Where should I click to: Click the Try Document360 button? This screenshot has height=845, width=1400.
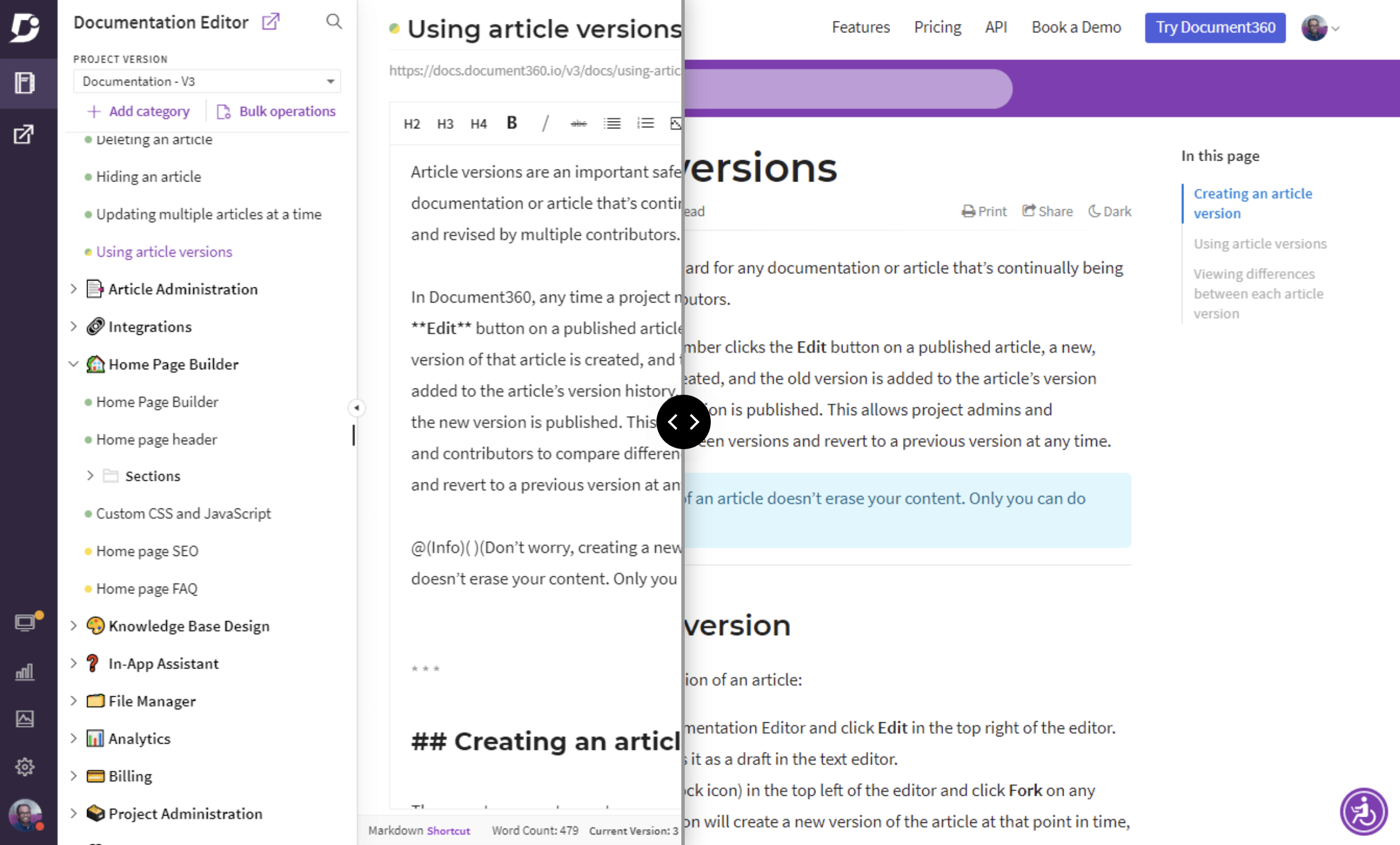pos(1215,28)
